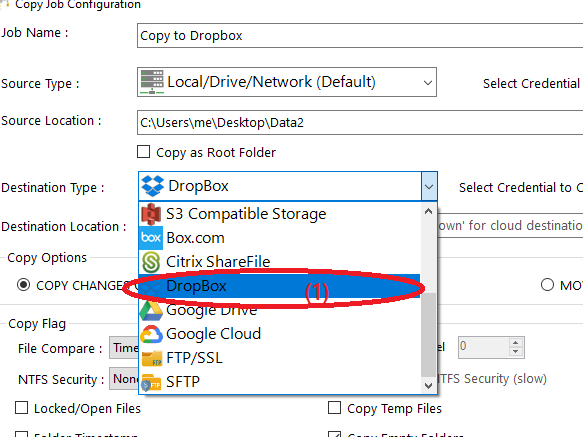
Task: Pick Citrix ShareFile in the dropdown list
Action: 280,261
